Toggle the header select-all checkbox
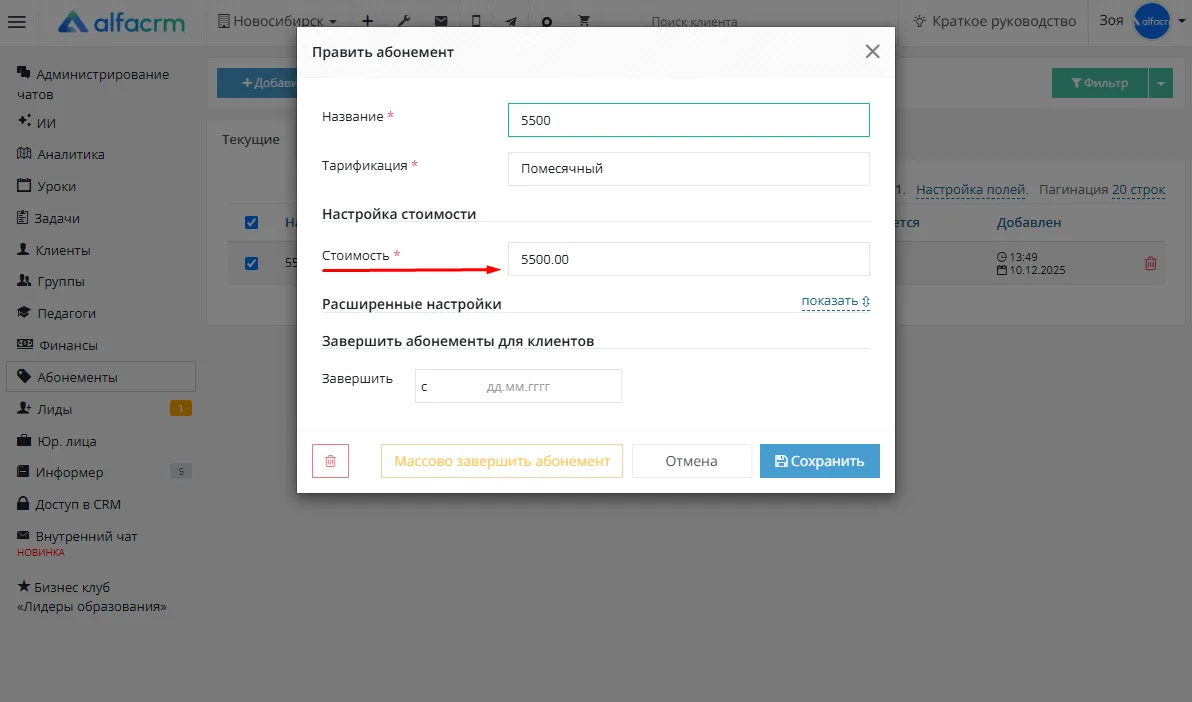 point(252,223)
